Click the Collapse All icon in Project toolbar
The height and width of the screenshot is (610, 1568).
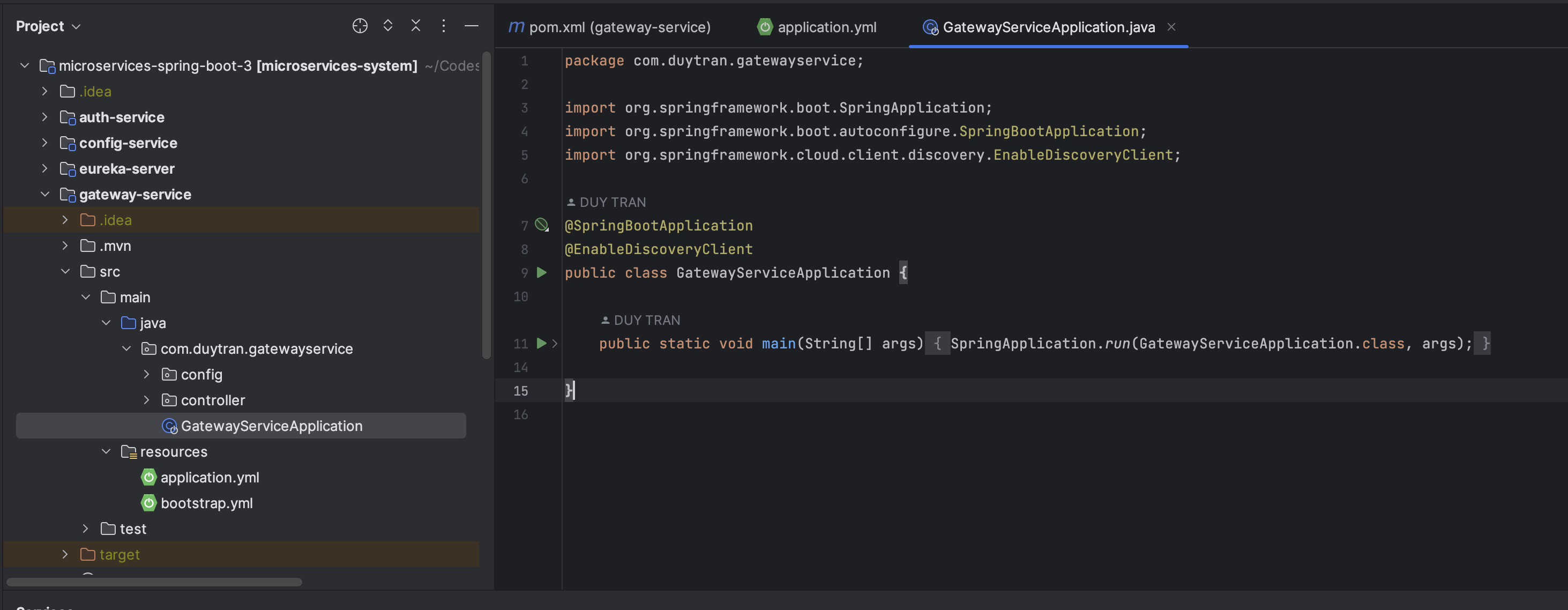click(416, 26)
